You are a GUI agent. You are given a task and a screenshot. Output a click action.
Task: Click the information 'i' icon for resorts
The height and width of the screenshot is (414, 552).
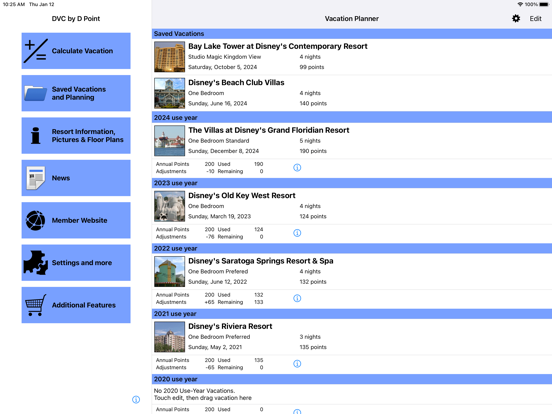[36, 136]
